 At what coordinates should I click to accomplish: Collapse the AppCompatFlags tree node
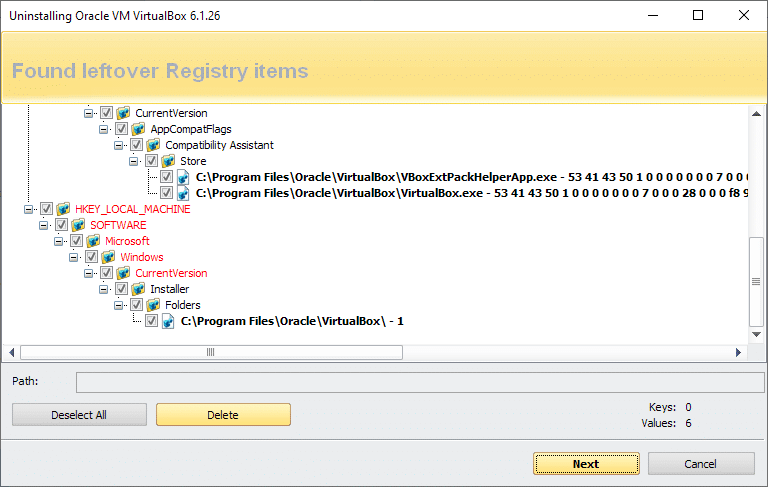click(x=103, y=129)
